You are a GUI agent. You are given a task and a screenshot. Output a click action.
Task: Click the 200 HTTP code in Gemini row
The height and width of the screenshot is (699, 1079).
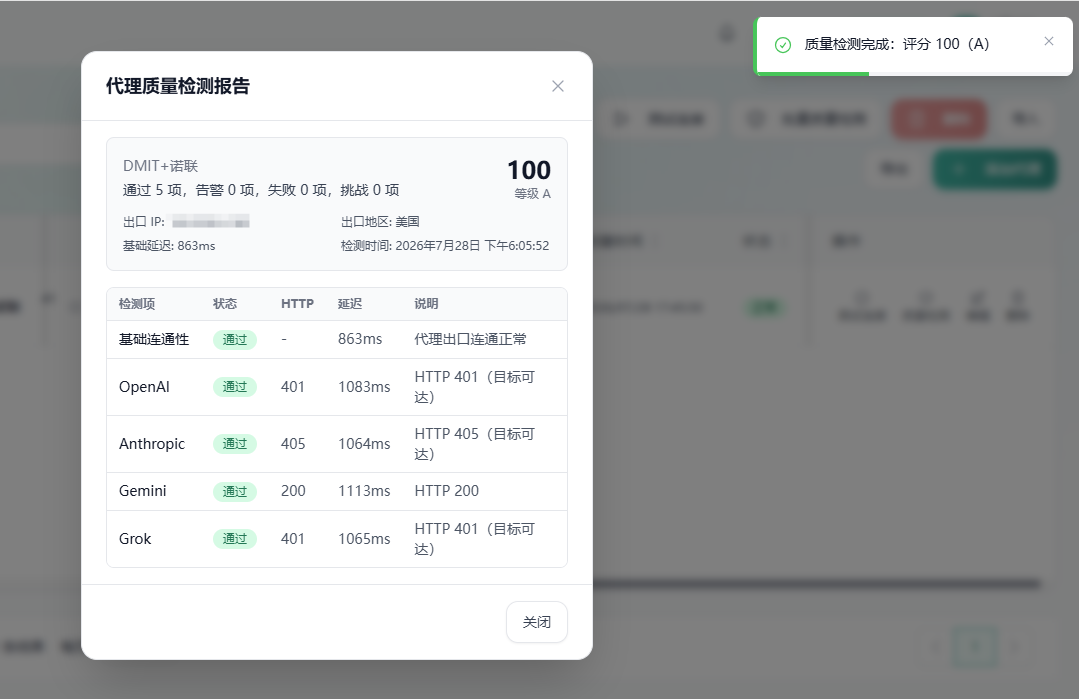click(293, 491)
